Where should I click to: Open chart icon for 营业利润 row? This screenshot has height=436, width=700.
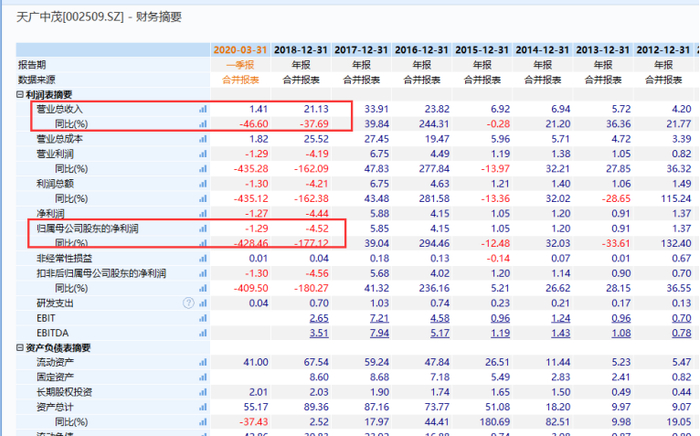203,154
